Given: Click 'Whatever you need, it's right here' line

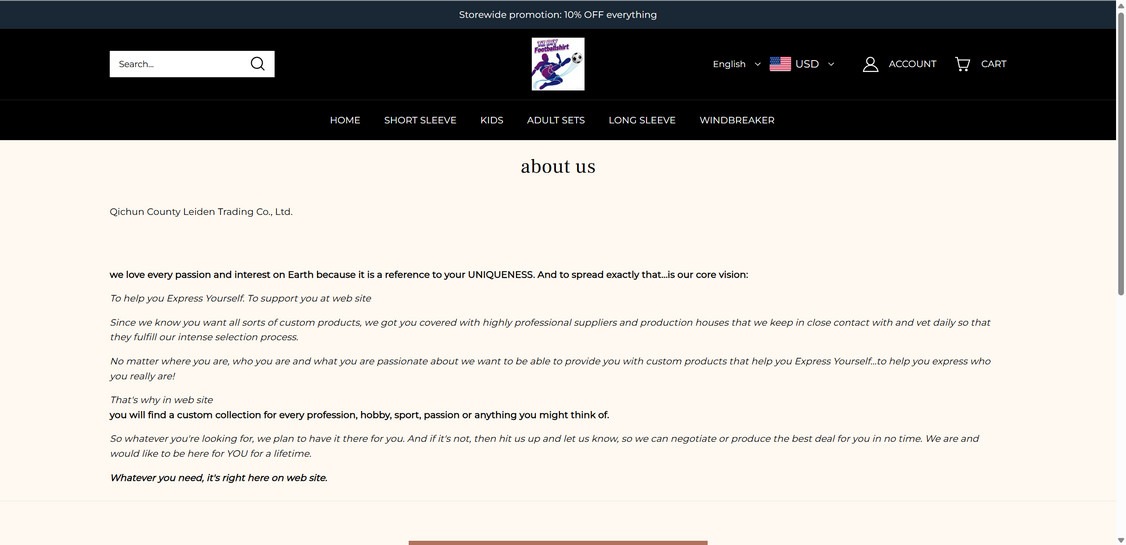Looking at the screenshot, I should pyautogui.click(x=218, y=478).
